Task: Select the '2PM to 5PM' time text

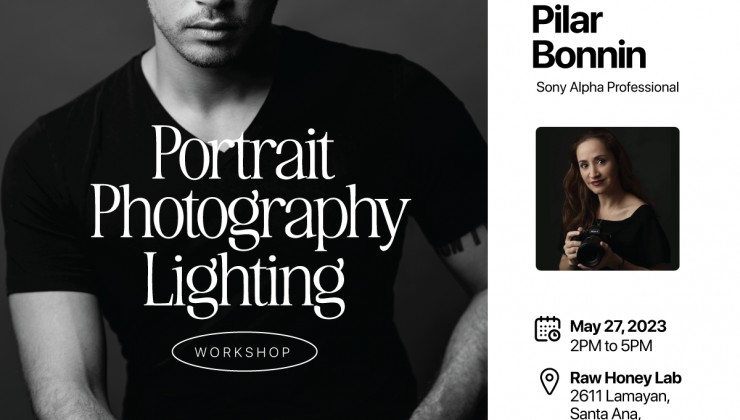Action: point(611,346)
